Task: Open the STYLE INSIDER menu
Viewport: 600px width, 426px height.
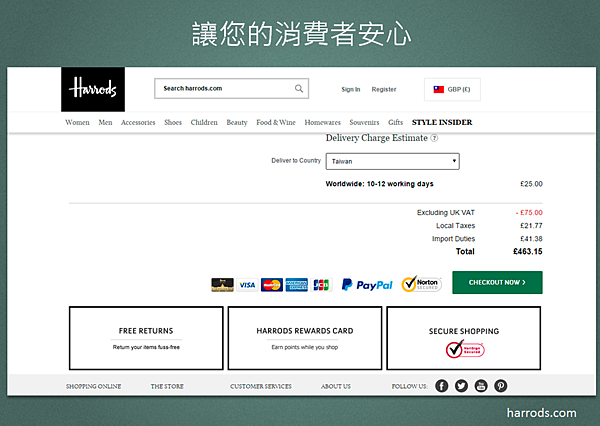Action: click(x=442, y=122)
